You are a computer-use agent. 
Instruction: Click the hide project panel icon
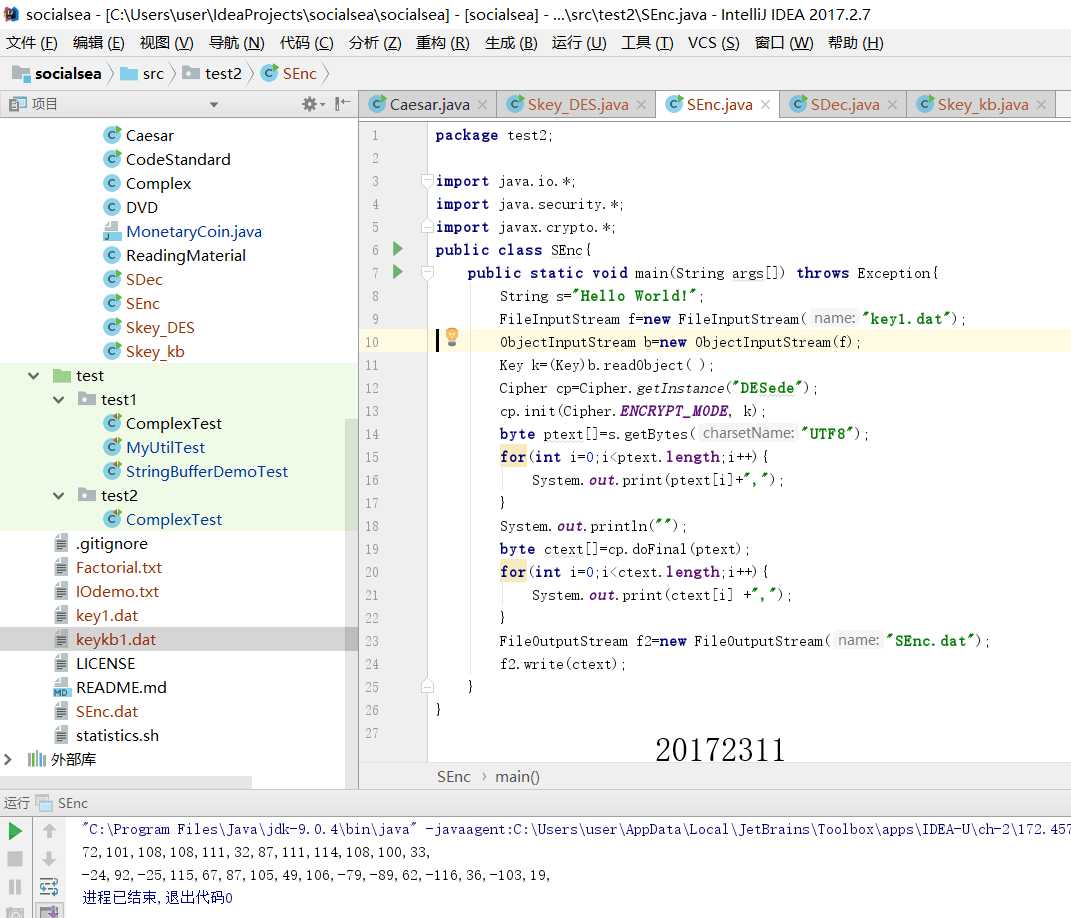[x=342, y=104]
